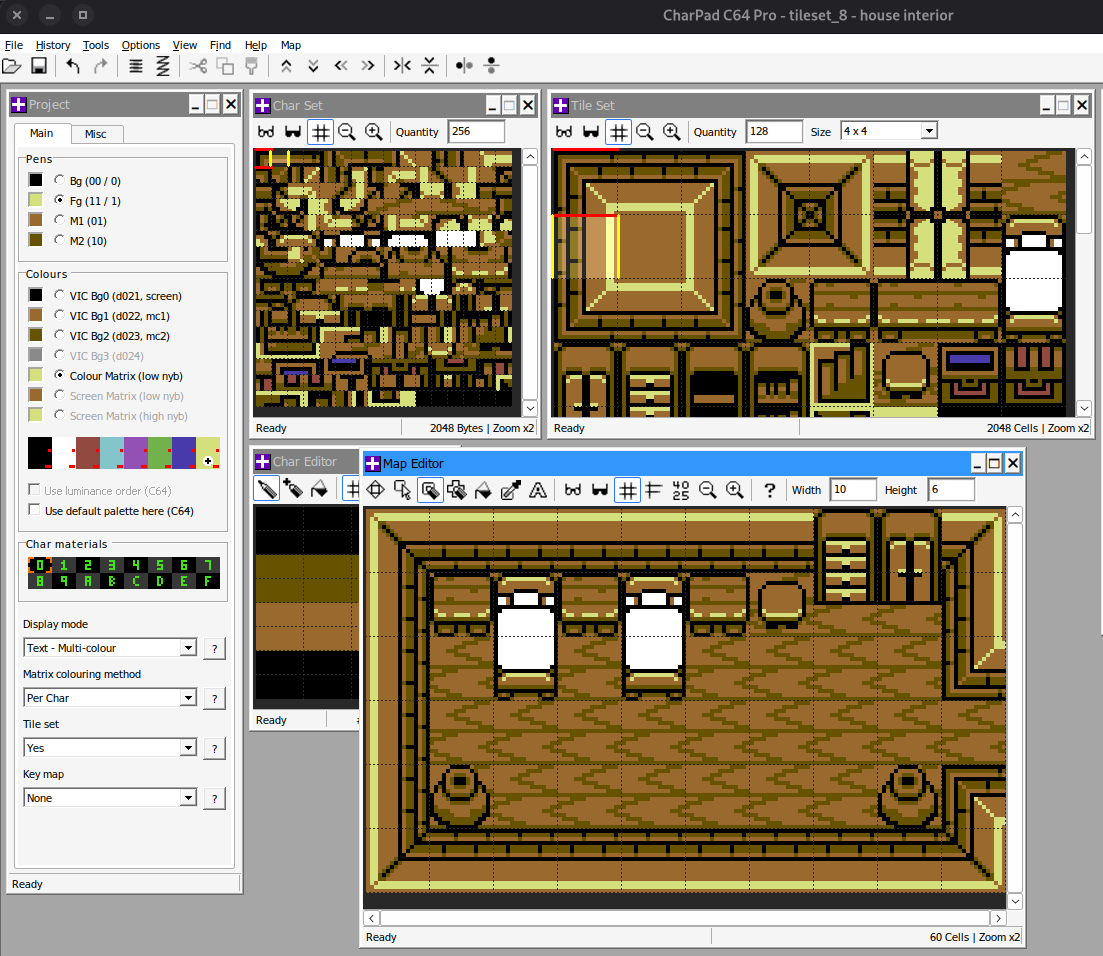Click the '?' button beside Key map

[x=214, y=798]
